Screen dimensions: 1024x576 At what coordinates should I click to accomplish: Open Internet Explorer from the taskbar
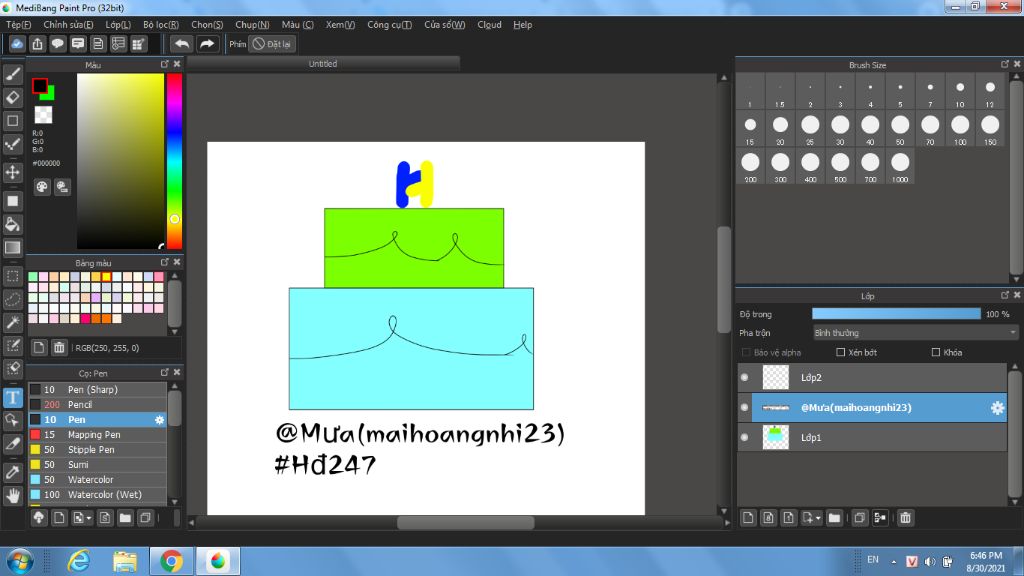coord(79,561)
